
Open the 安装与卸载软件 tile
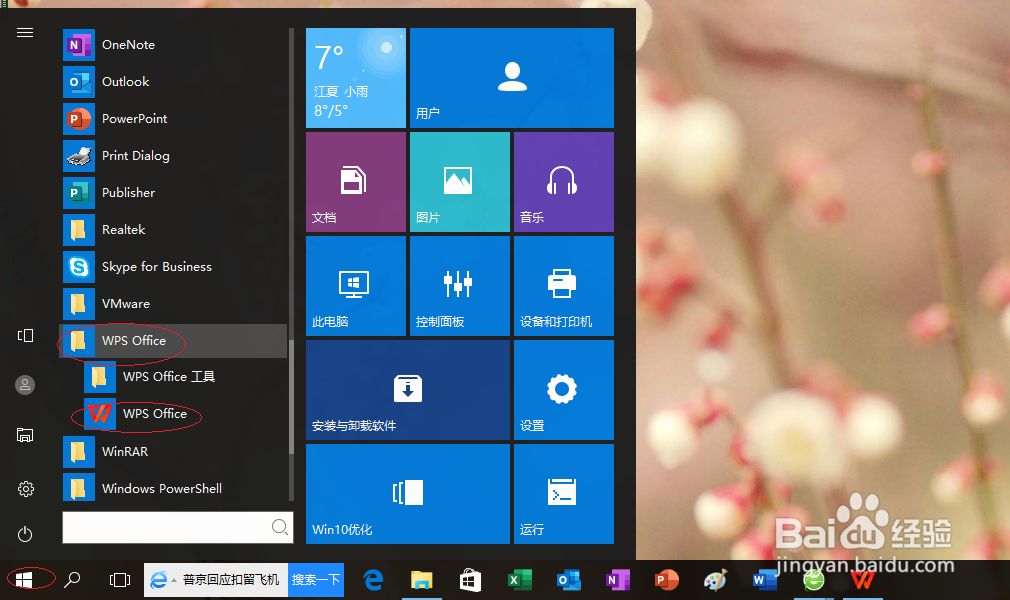click(x=408, y=390)
